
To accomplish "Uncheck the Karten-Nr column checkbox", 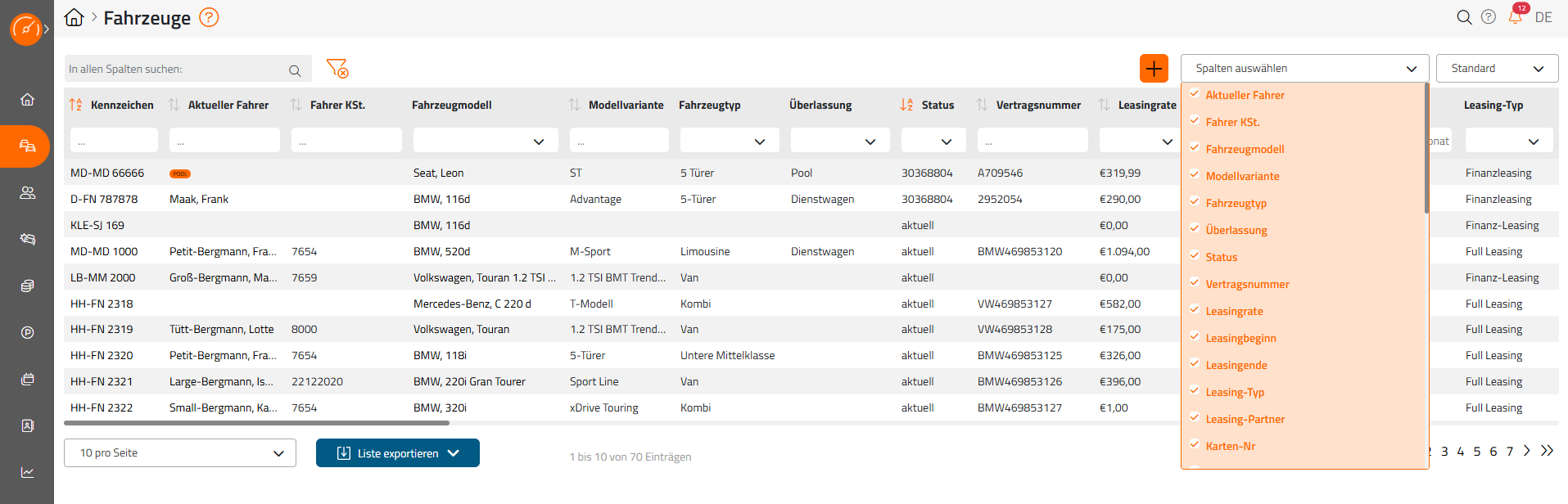I will click(1195, 446).
